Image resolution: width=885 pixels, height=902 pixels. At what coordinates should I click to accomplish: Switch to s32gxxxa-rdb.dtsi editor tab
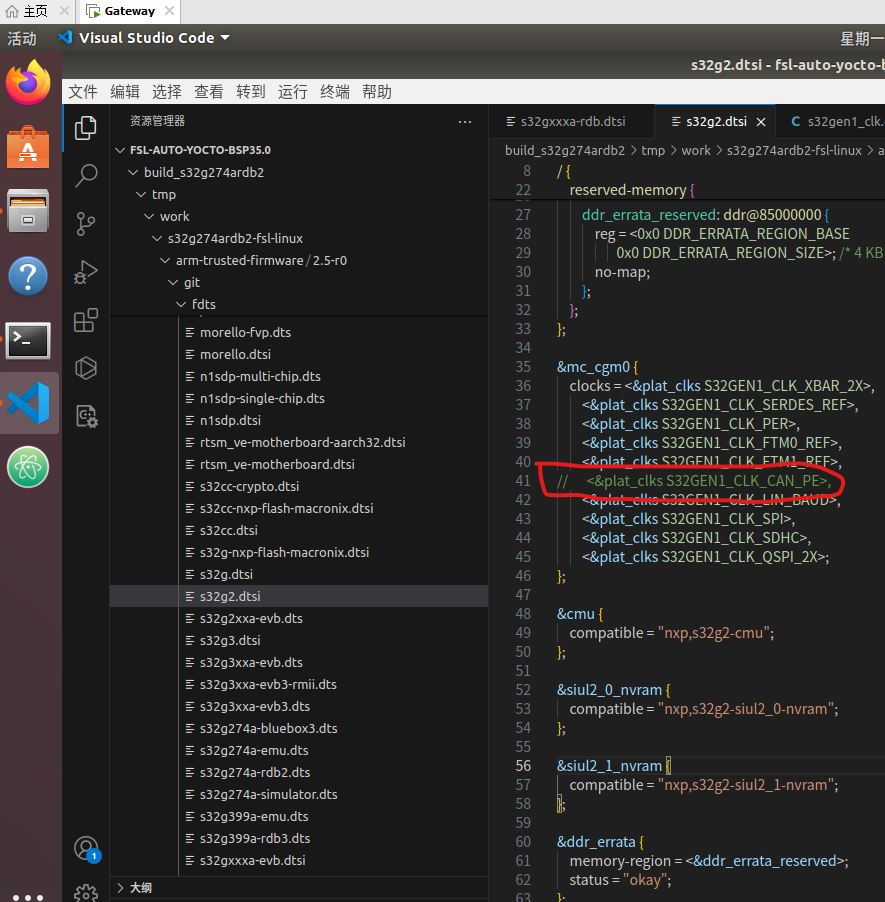571,121
